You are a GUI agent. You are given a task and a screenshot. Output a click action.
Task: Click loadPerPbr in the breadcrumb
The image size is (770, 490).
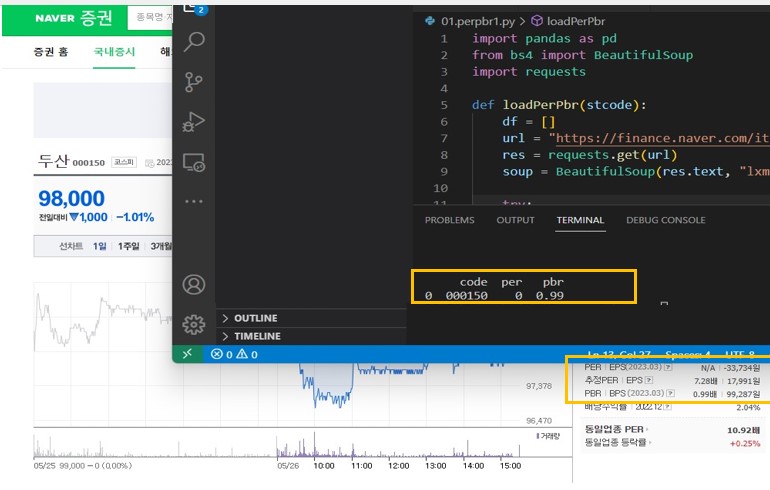click(576, 21)
